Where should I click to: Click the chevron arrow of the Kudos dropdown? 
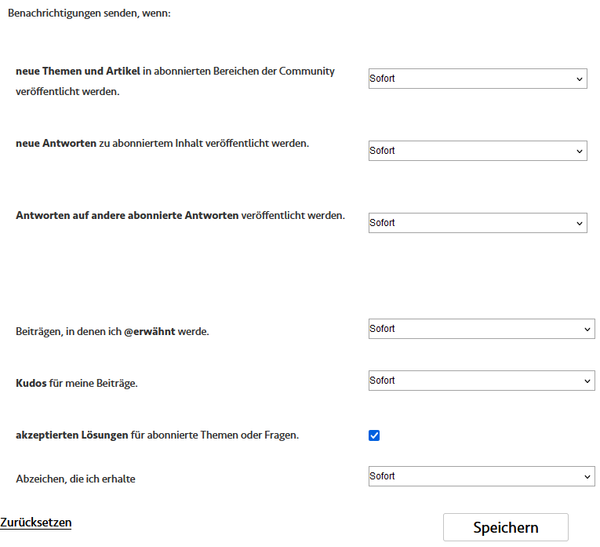tap(587, 381)
